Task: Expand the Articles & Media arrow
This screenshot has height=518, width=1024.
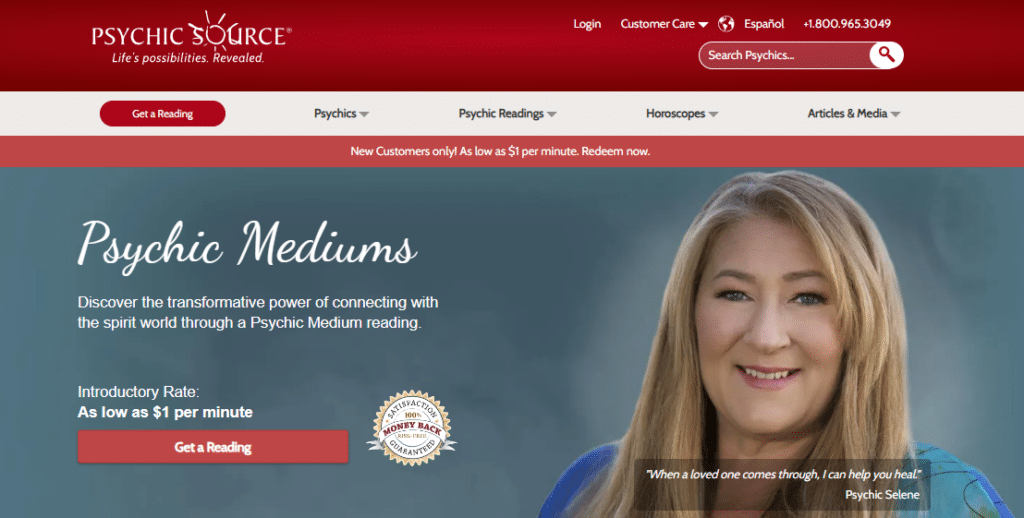Action: click(895, 114)
